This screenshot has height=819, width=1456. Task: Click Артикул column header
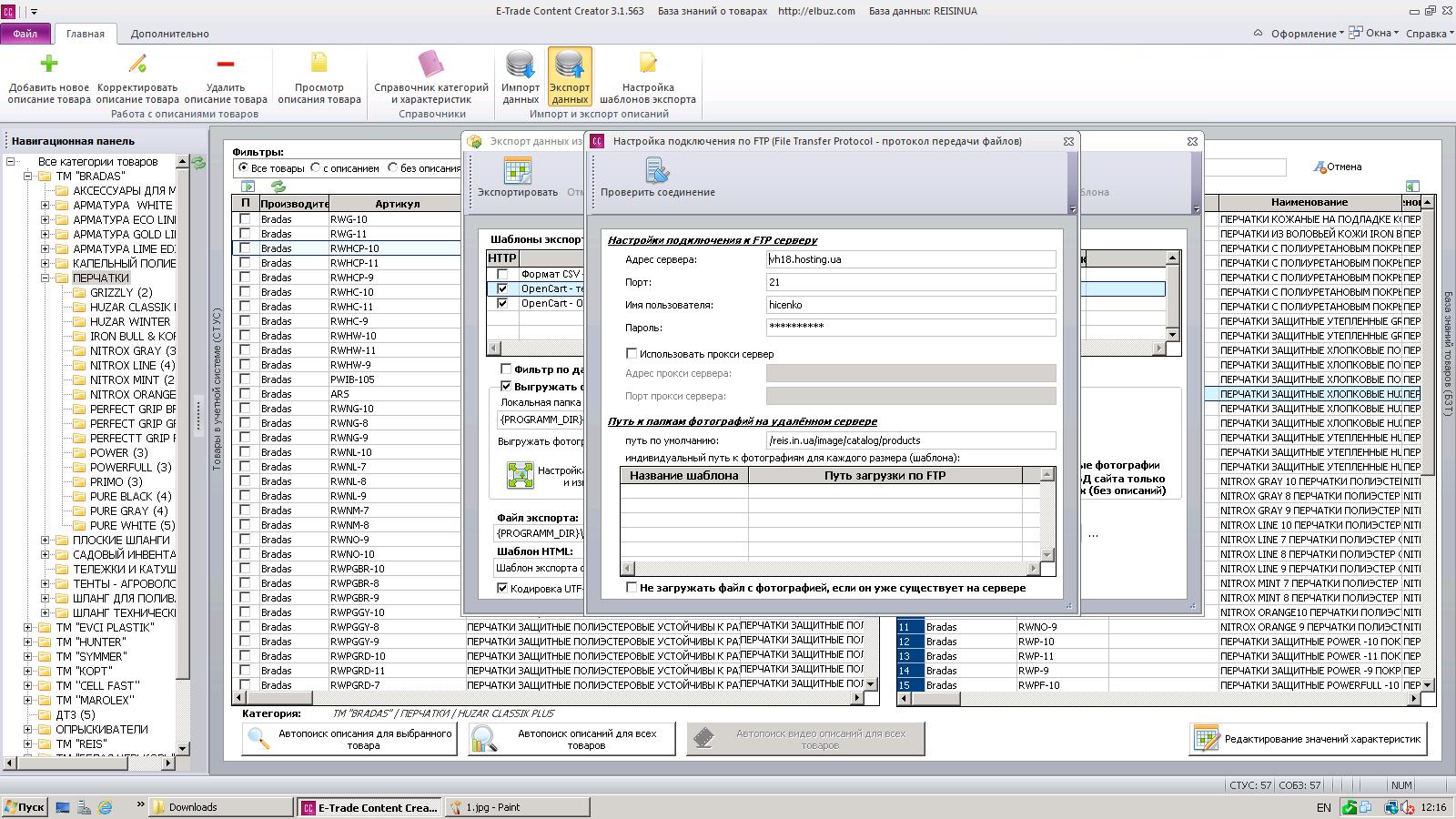click(x=397, y=203)
